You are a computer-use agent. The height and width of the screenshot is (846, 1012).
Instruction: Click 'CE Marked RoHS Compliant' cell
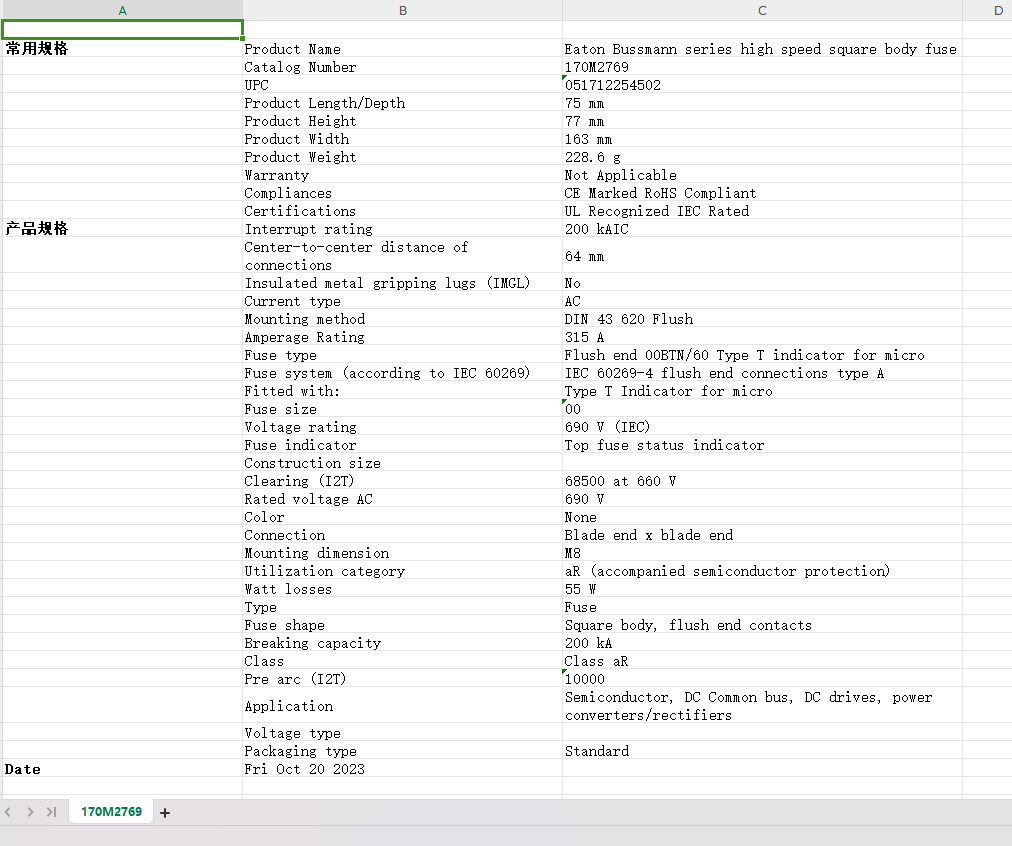[762, 194]
